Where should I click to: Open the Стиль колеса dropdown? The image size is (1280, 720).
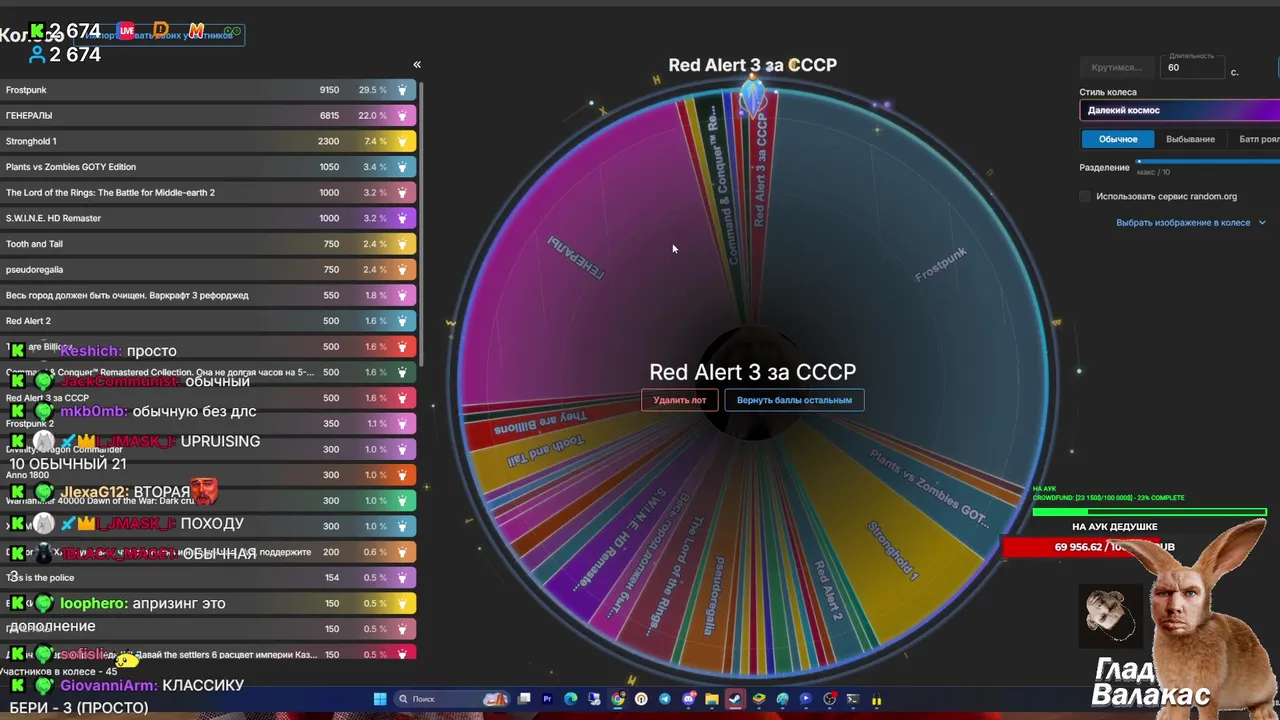[x=1179, y=110]
